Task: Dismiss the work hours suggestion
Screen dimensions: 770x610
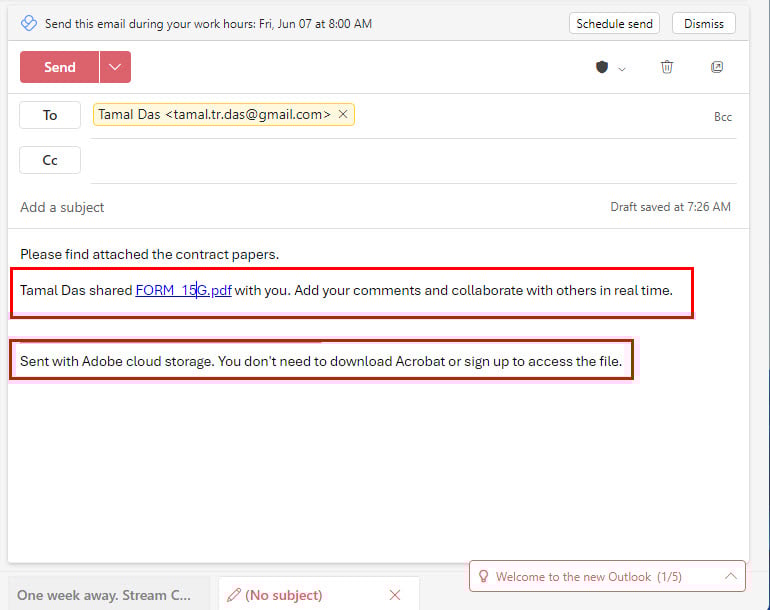Action: (703, 24)
